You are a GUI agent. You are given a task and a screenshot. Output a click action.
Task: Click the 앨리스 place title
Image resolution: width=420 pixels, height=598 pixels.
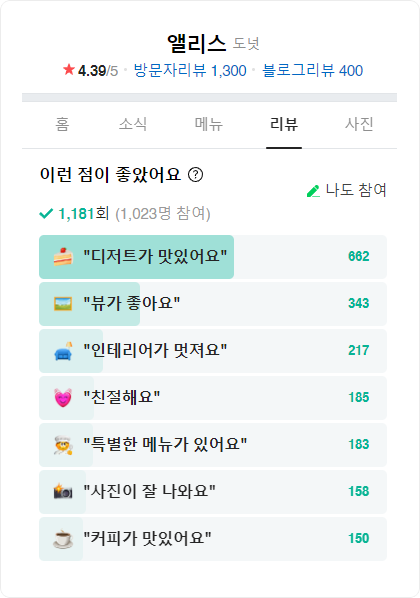[197, 43]
